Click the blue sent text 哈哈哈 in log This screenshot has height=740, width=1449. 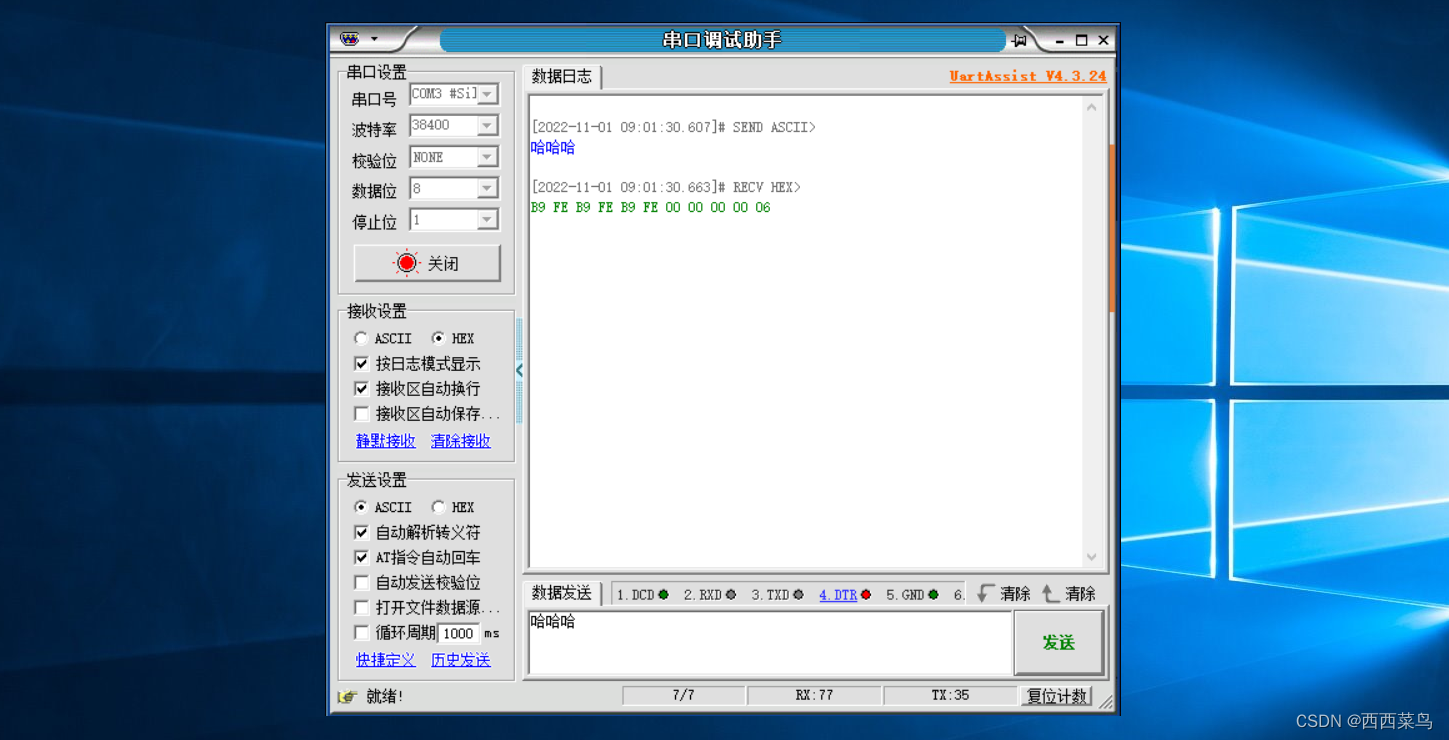pos(553,148)
